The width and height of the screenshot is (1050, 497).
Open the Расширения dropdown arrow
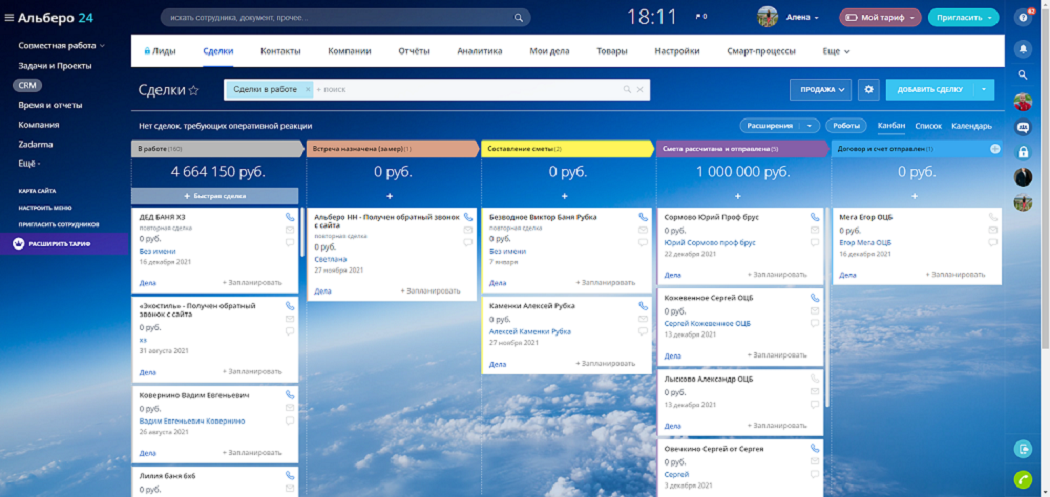pos(810,125)
